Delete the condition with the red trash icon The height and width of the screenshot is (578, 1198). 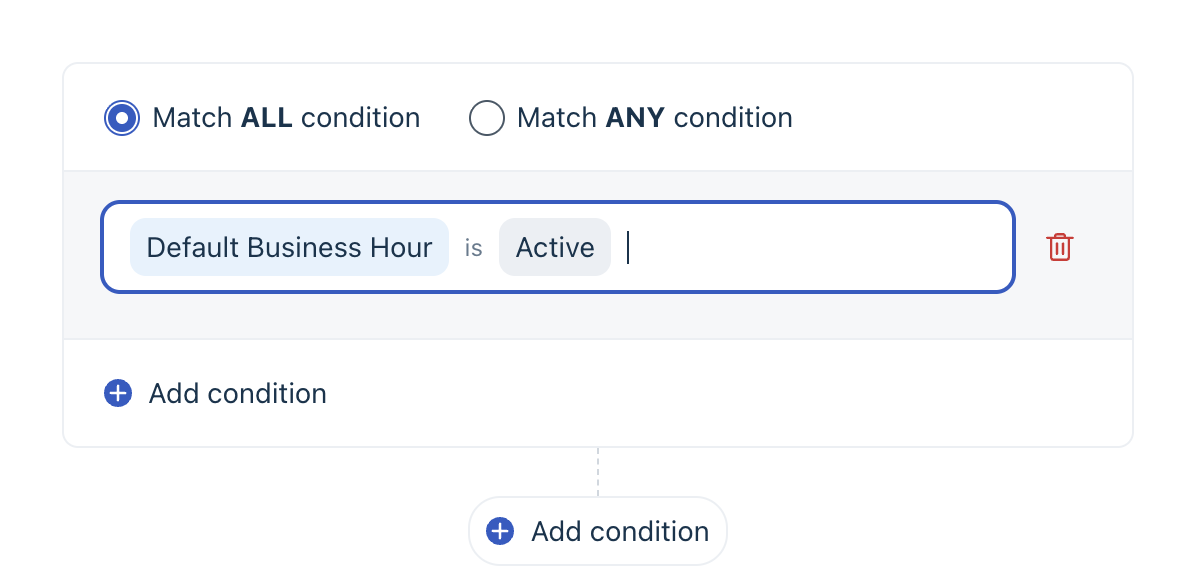click(1060, 247)
